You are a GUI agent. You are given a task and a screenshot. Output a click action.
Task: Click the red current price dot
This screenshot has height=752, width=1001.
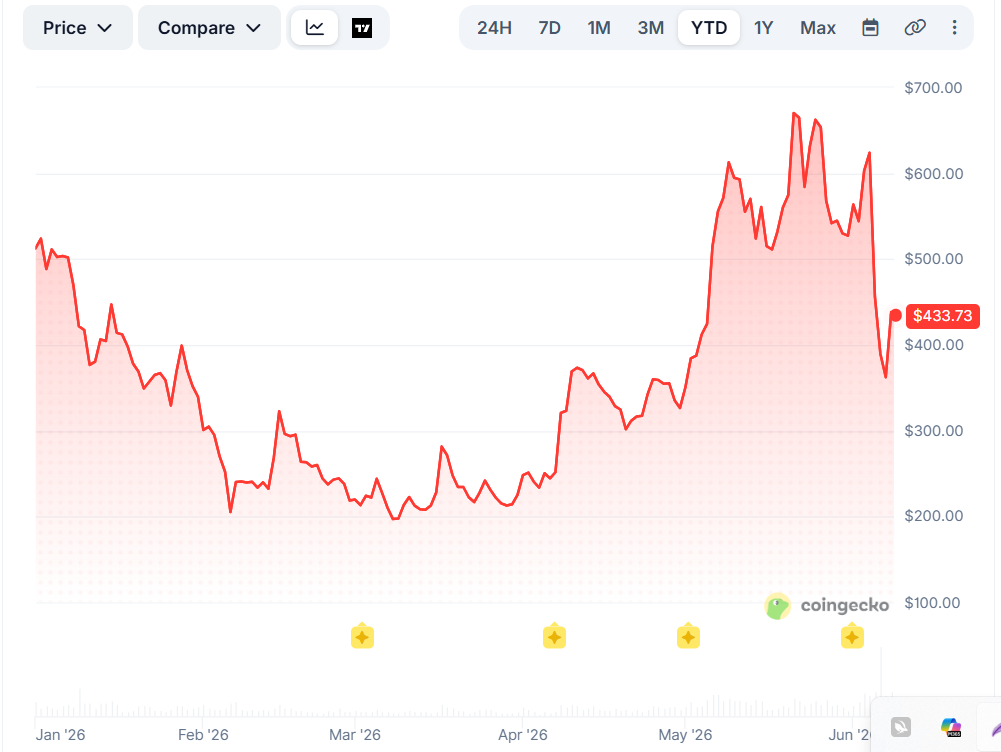point(896,315)
